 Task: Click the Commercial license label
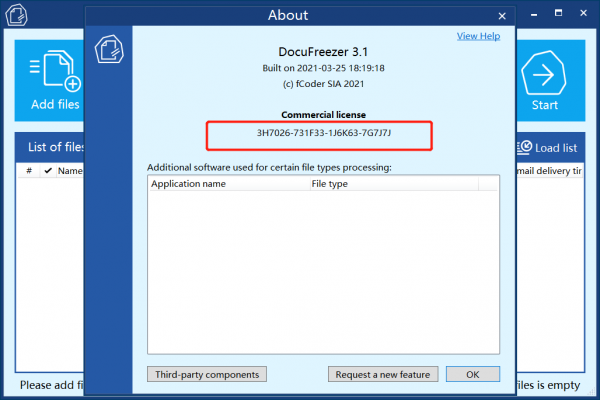coord(323,114)
